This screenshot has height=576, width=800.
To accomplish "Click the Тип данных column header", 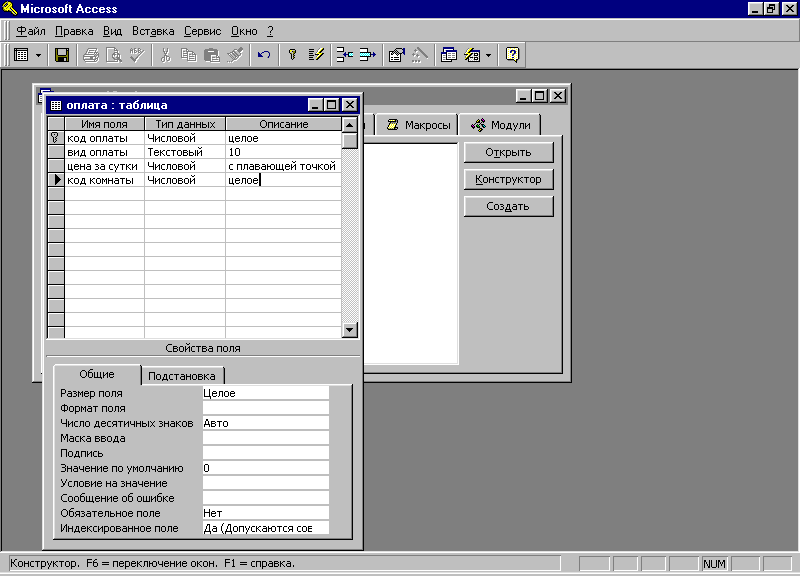I will point(185,124).
